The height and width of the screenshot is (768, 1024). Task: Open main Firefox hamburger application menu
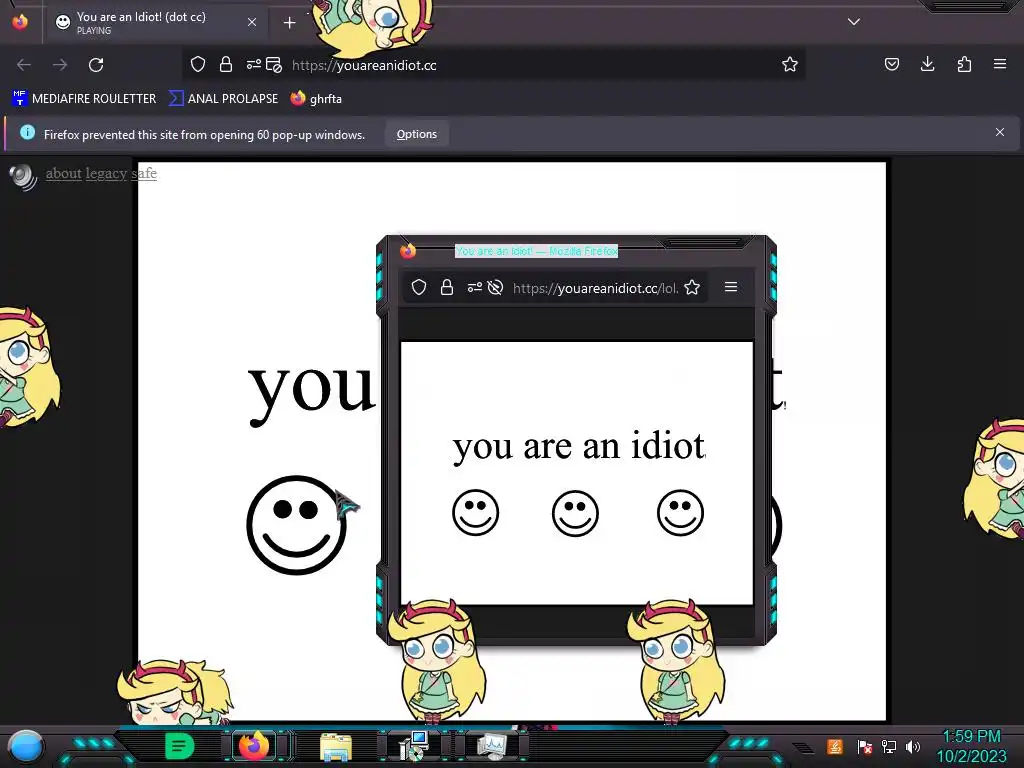[x=1000, y=64]
